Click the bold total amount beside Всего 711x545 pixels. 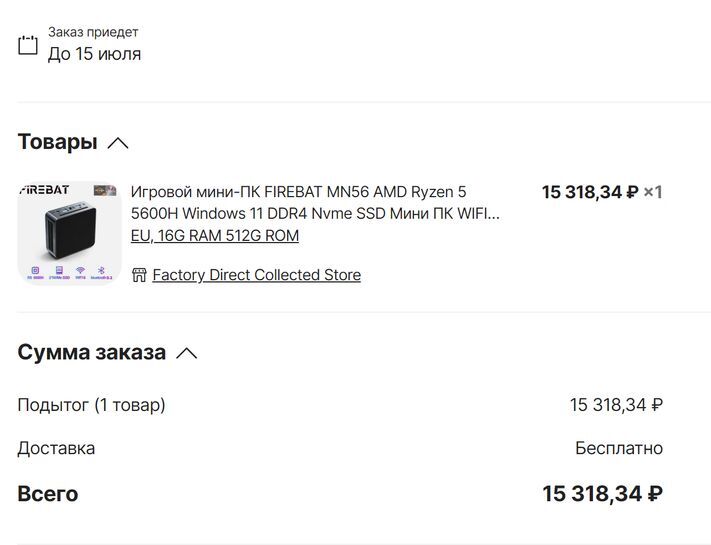[x=602, y=494]
